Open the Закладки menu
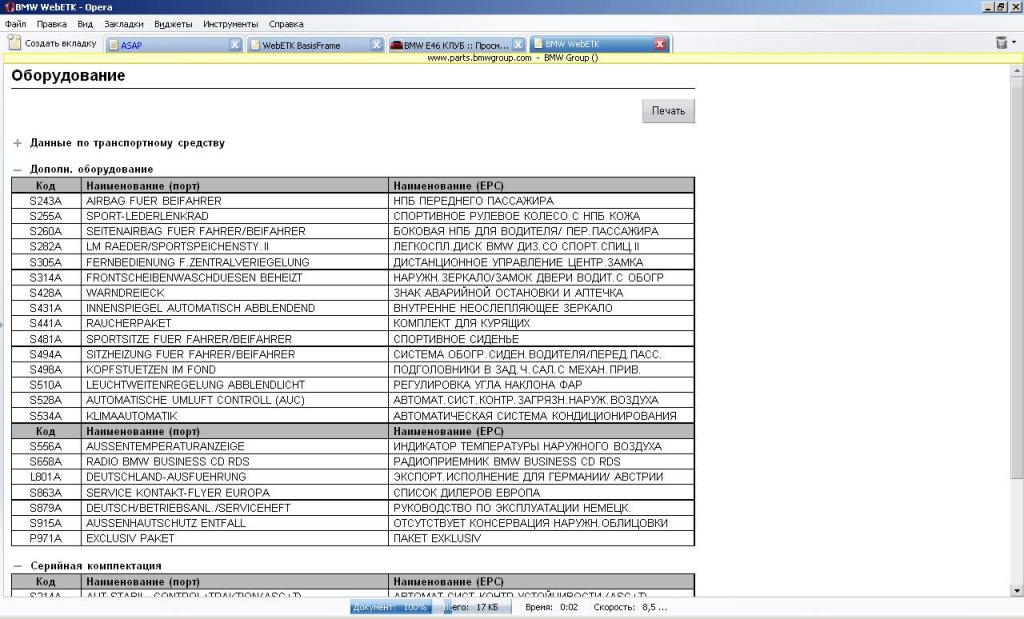The image size is (1024, 619). pyautogui.click(x=123, y=23)
